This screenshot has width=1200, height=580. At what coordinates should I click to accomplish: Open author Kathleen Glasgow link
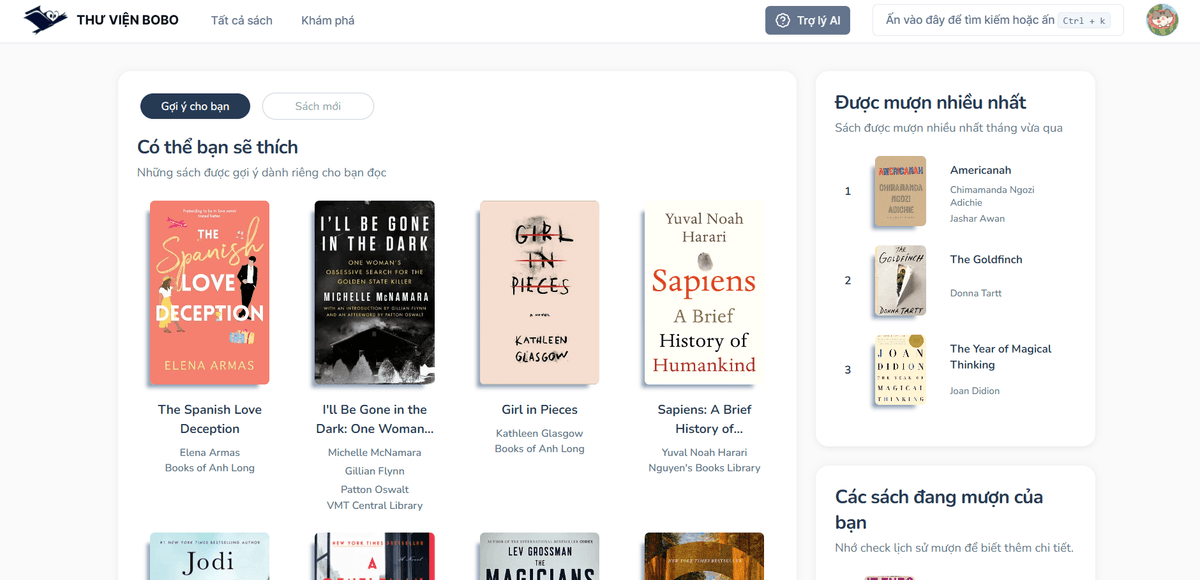(x=539, y=434)
